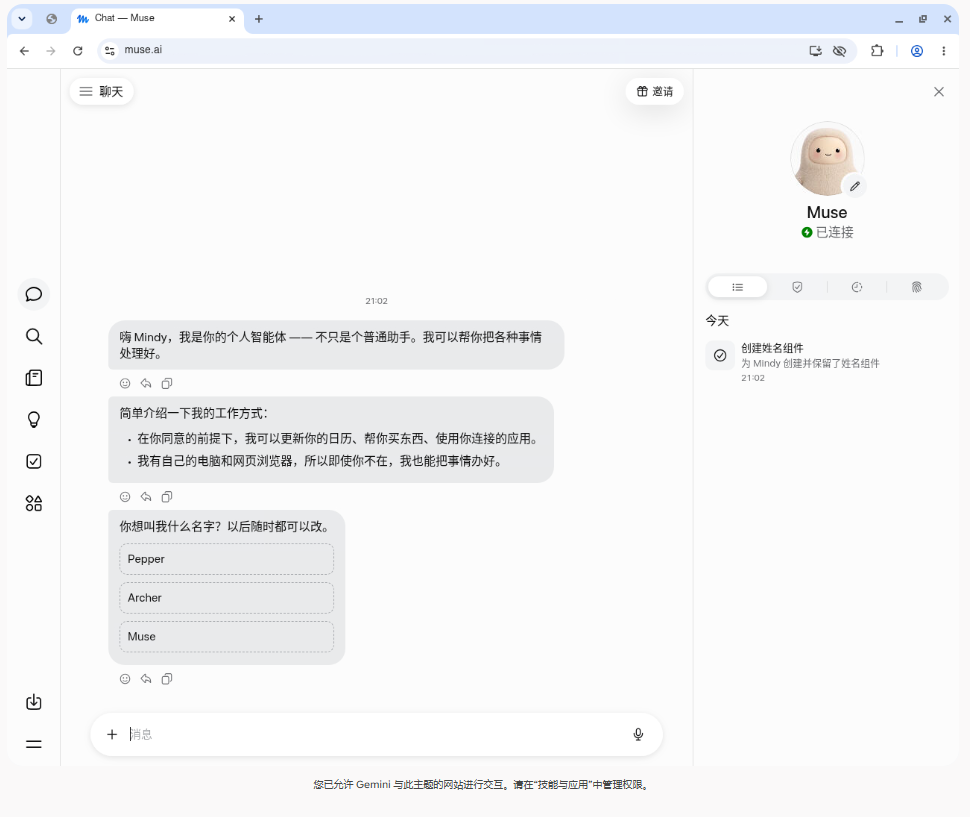Click the install app icon in address bar
This screenshot has width=970, height=817.
(x=815, y=51)
